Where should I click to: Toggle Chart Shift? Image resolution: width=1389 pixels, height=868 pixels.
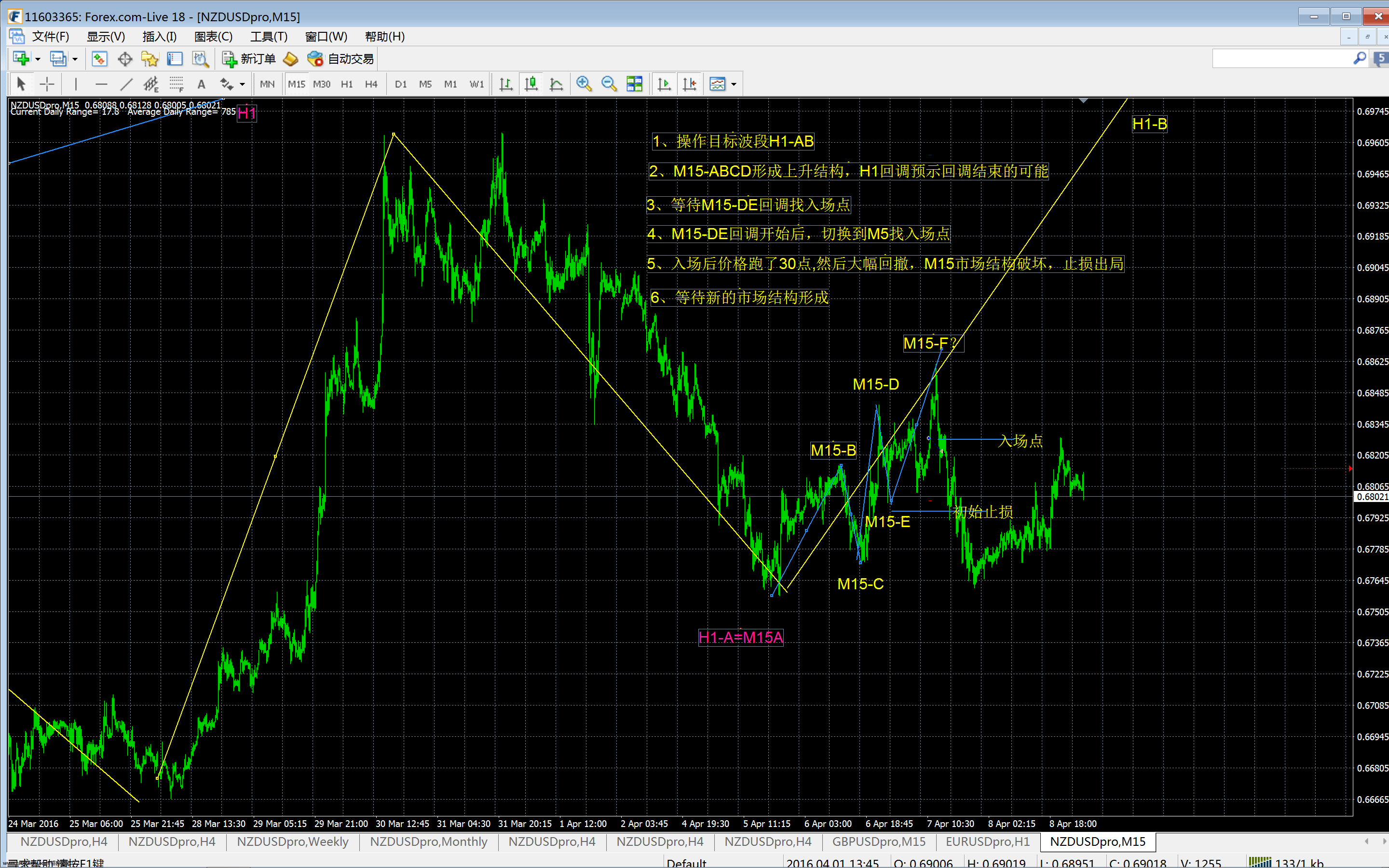point(689,84)
